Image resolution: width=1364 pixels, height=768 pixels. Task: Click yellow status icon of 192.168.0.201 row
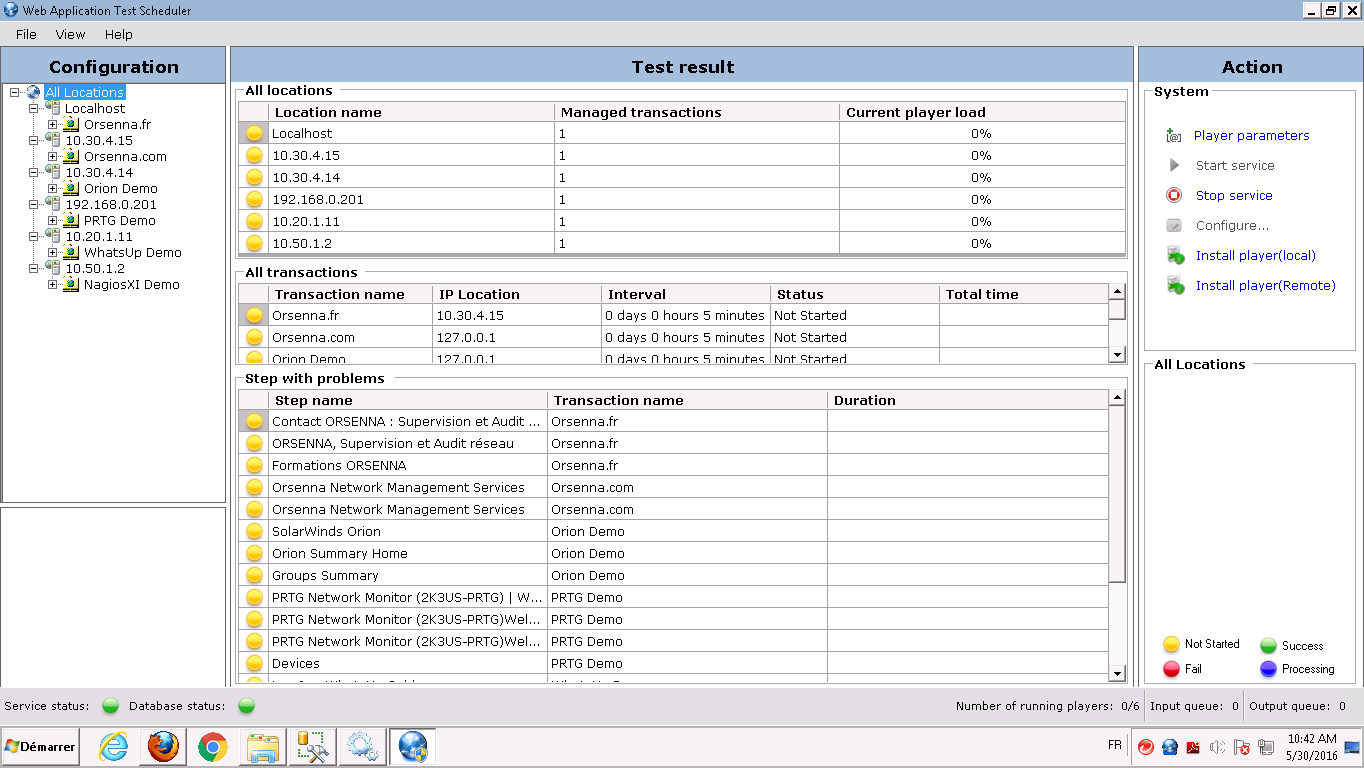(x=254, y=199)
